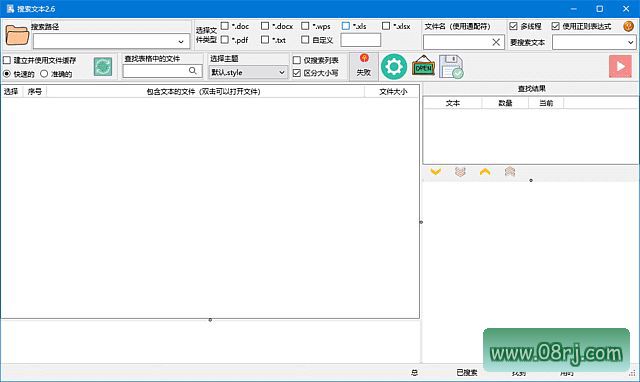The height and width of the screenshot is (382, 640).
Task: Click the 失败 status button
Action: click(364, 66)
